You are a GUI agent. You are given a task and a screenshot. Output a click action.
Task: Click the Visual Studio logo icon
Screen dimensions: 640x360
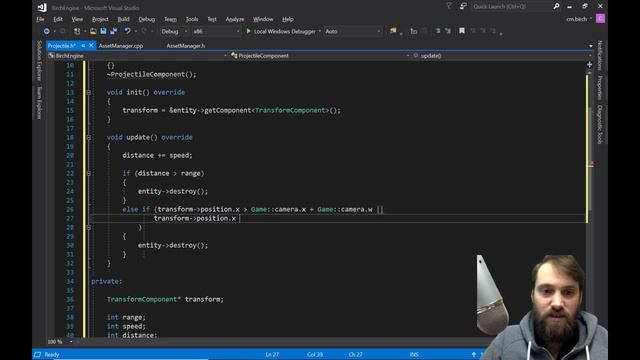[x=42, y=7]
